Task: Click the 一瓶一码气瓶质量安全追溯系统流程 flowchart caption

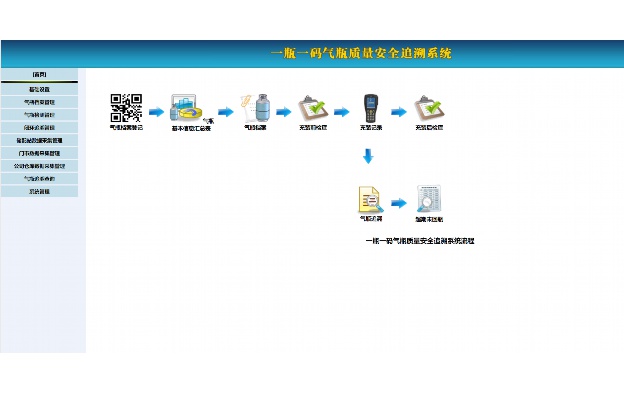Action: [420, 241]
